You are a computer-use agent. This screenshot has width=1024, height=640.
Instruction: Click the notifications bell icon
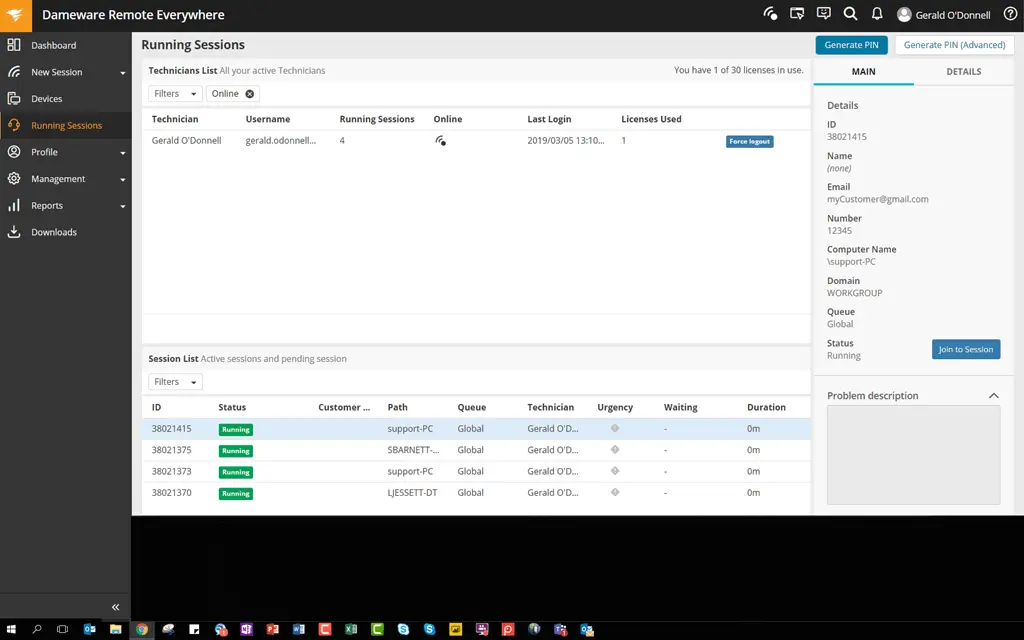pyautogui.click(x=877, y=15)
